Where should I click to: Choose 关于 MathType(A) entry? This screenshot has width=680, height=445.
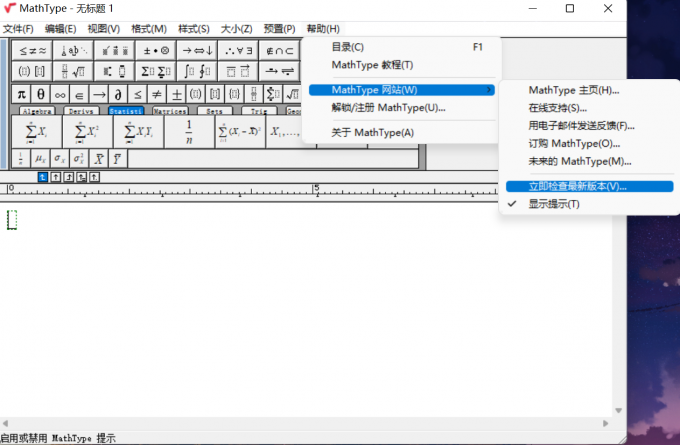[x=402, y=133]
